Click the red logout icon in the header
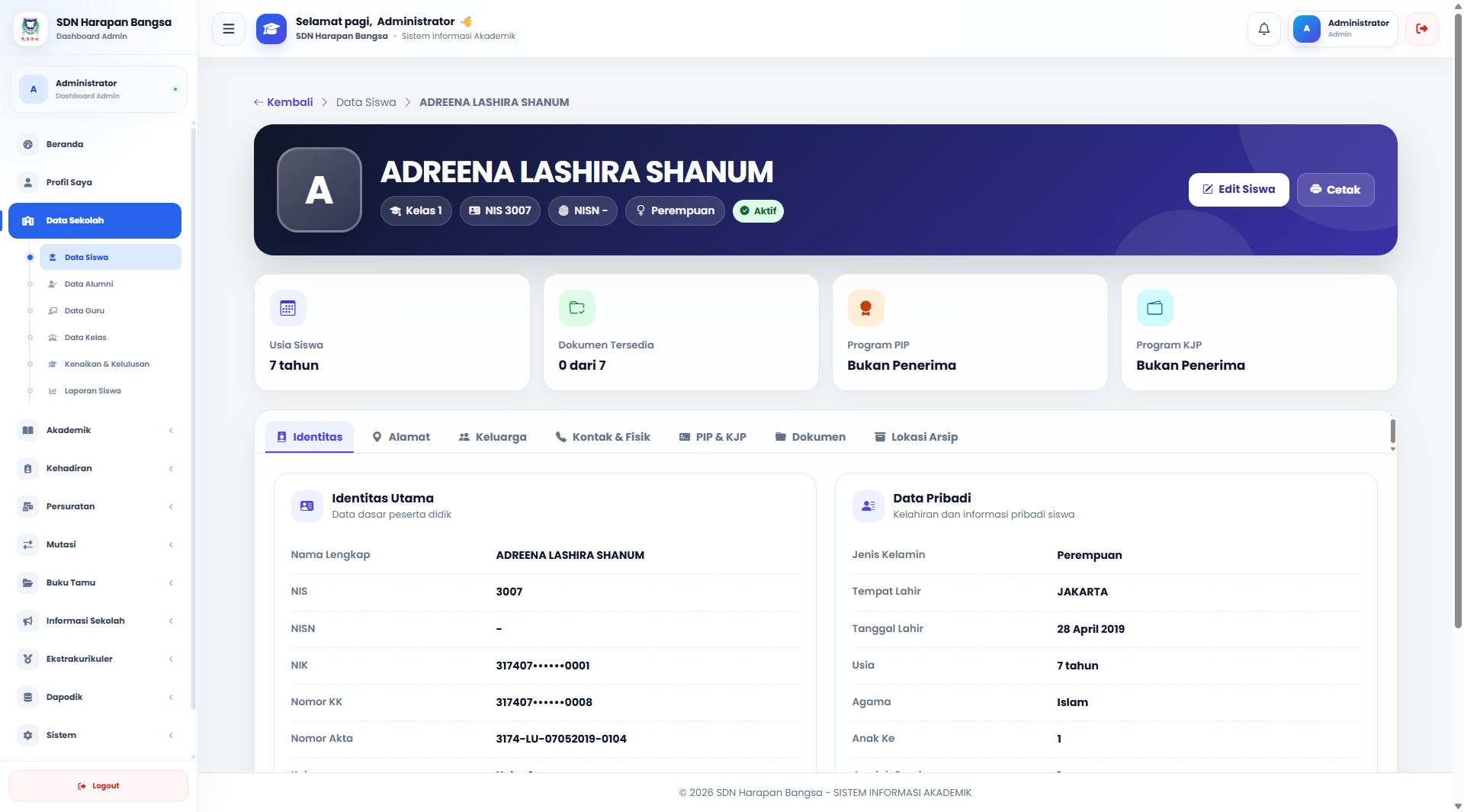 click(x=1421, y=29)
